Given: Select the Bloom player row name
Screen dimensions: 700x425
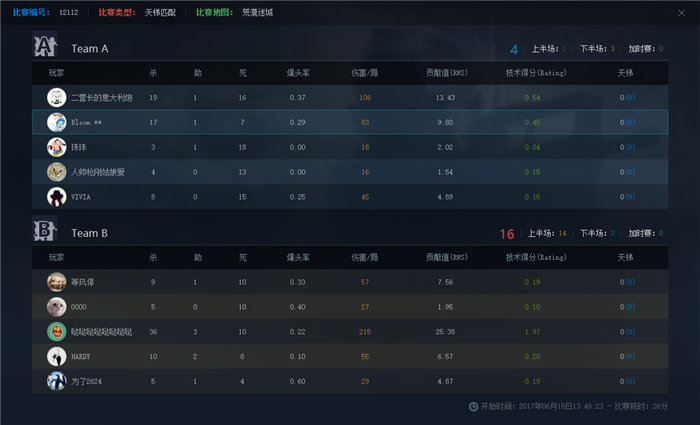Looking at the screenshot, I should pos(88,122).
